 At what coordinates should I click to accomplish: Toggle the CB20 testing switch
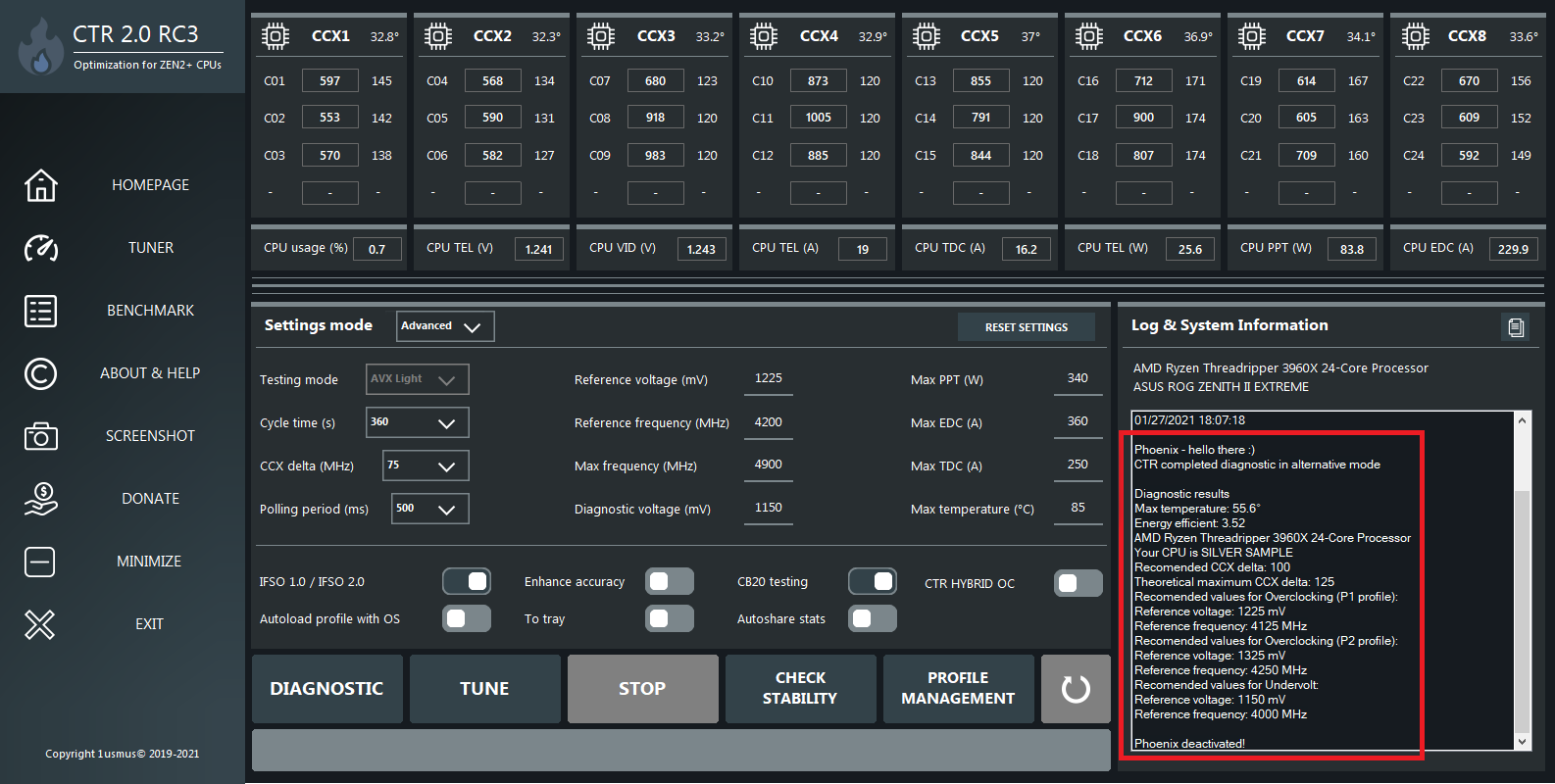(873, 581)
